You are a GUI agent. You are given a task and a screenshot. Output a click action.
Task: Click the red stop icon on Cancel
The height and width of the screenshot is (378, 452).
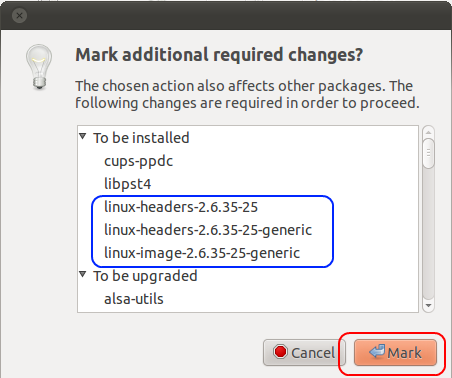pos(280,352)
